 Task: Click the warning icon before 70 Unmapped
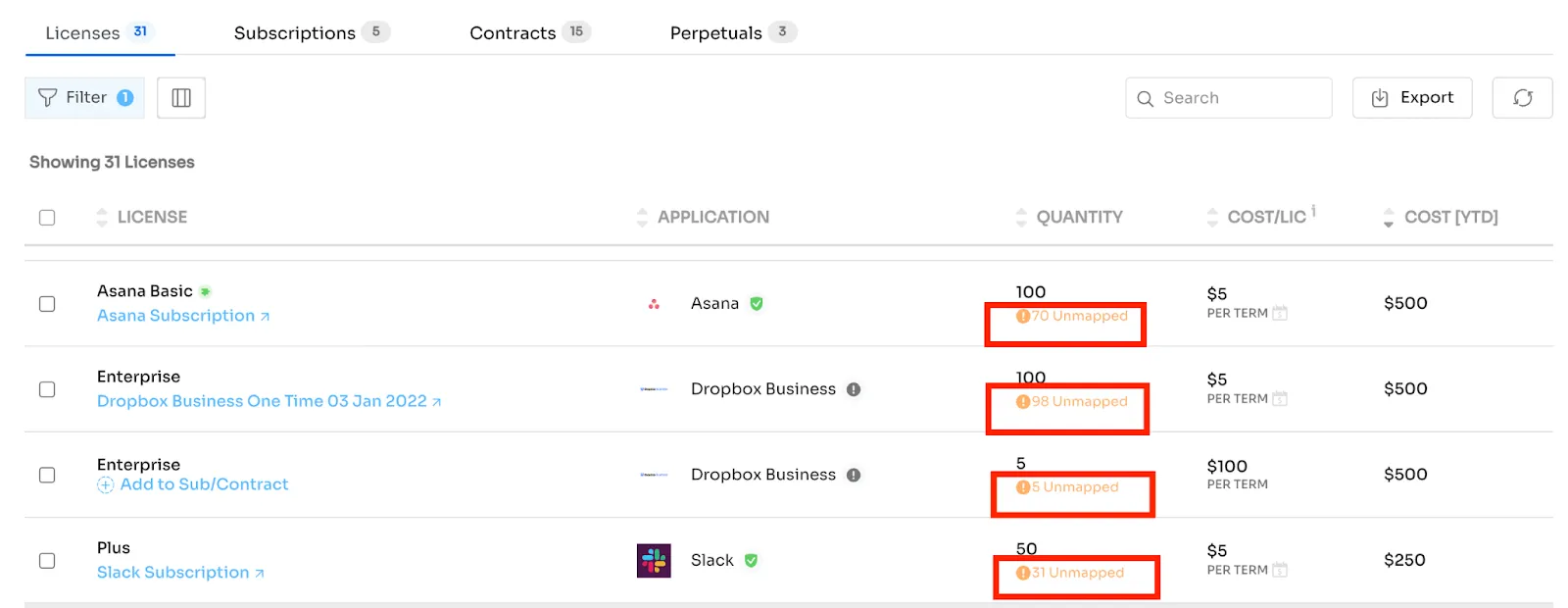[1023, 316]
